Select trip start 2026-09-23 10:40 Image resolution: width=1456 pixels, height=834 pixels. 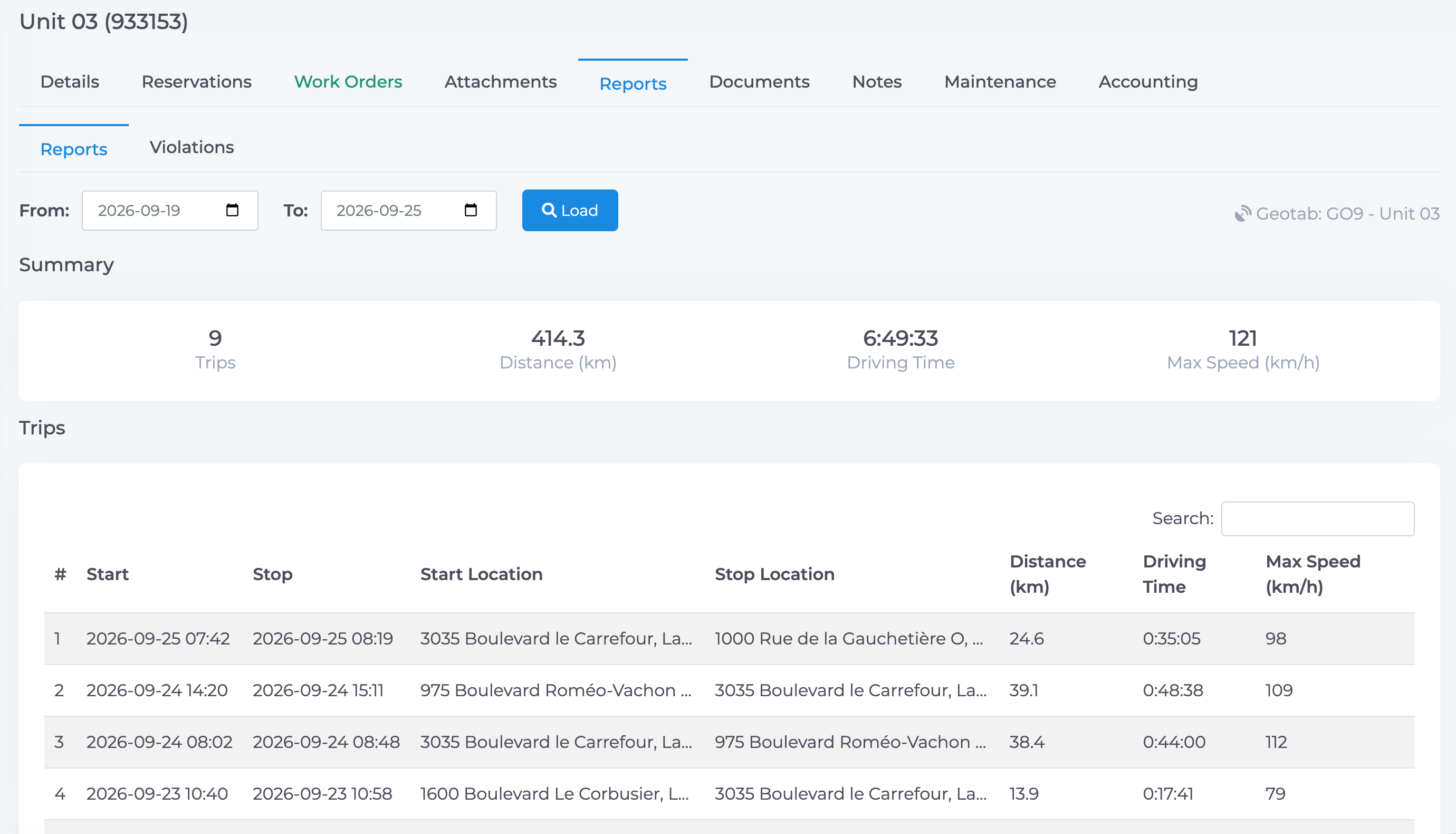[x=157, y=793]
